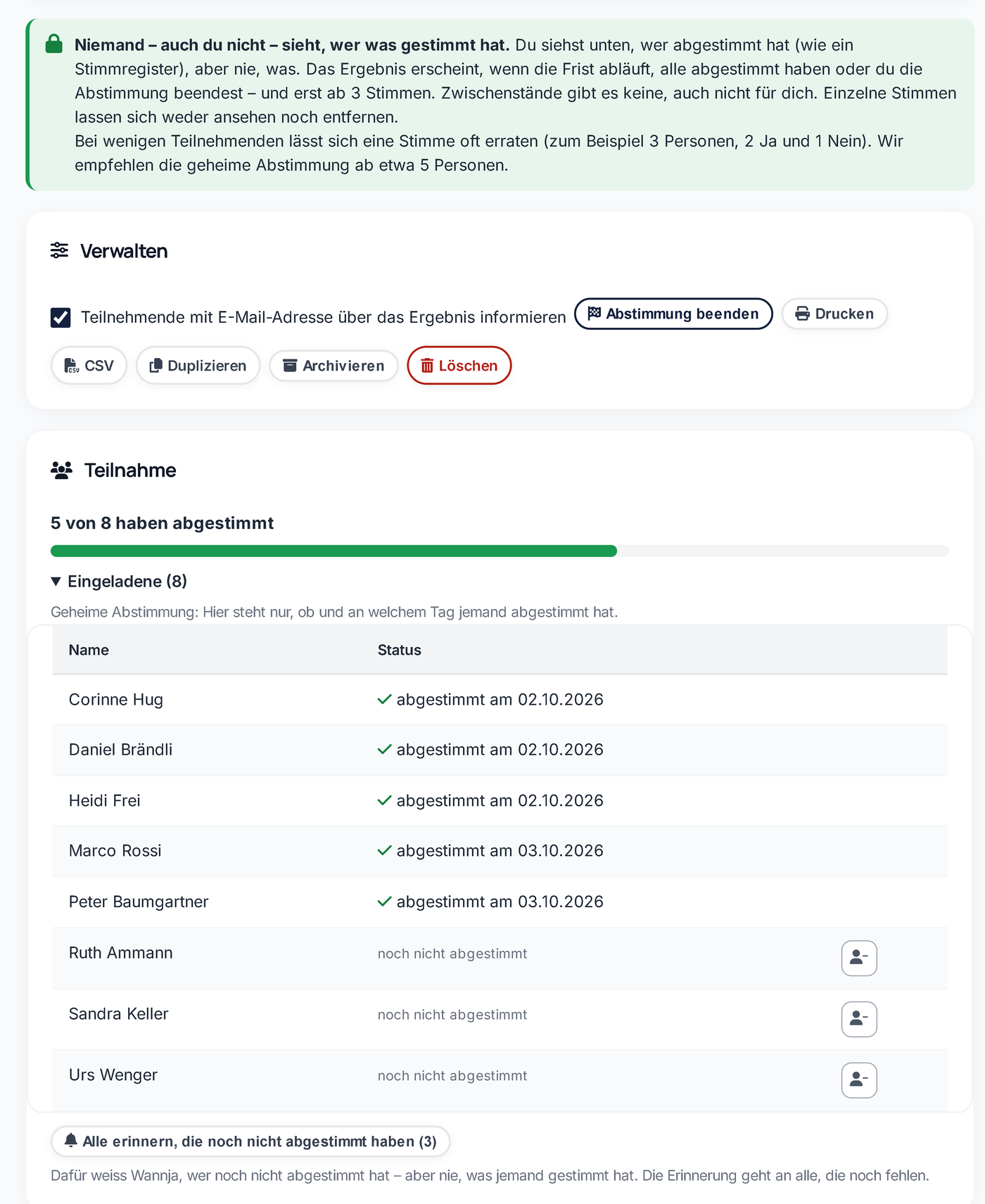Select the Corinne Hug row

pyautogui.click(x=500, y=700)
